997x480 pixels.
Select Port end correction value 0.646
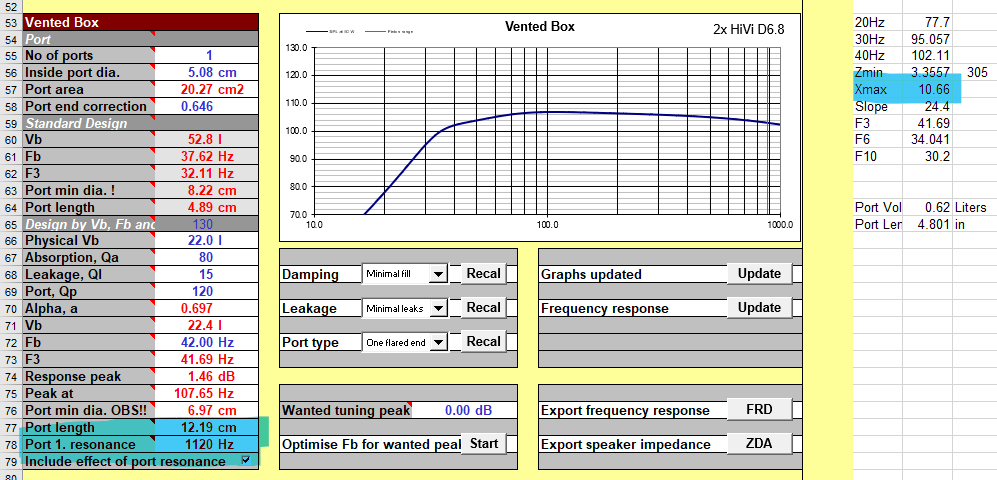tap(207, 106)
